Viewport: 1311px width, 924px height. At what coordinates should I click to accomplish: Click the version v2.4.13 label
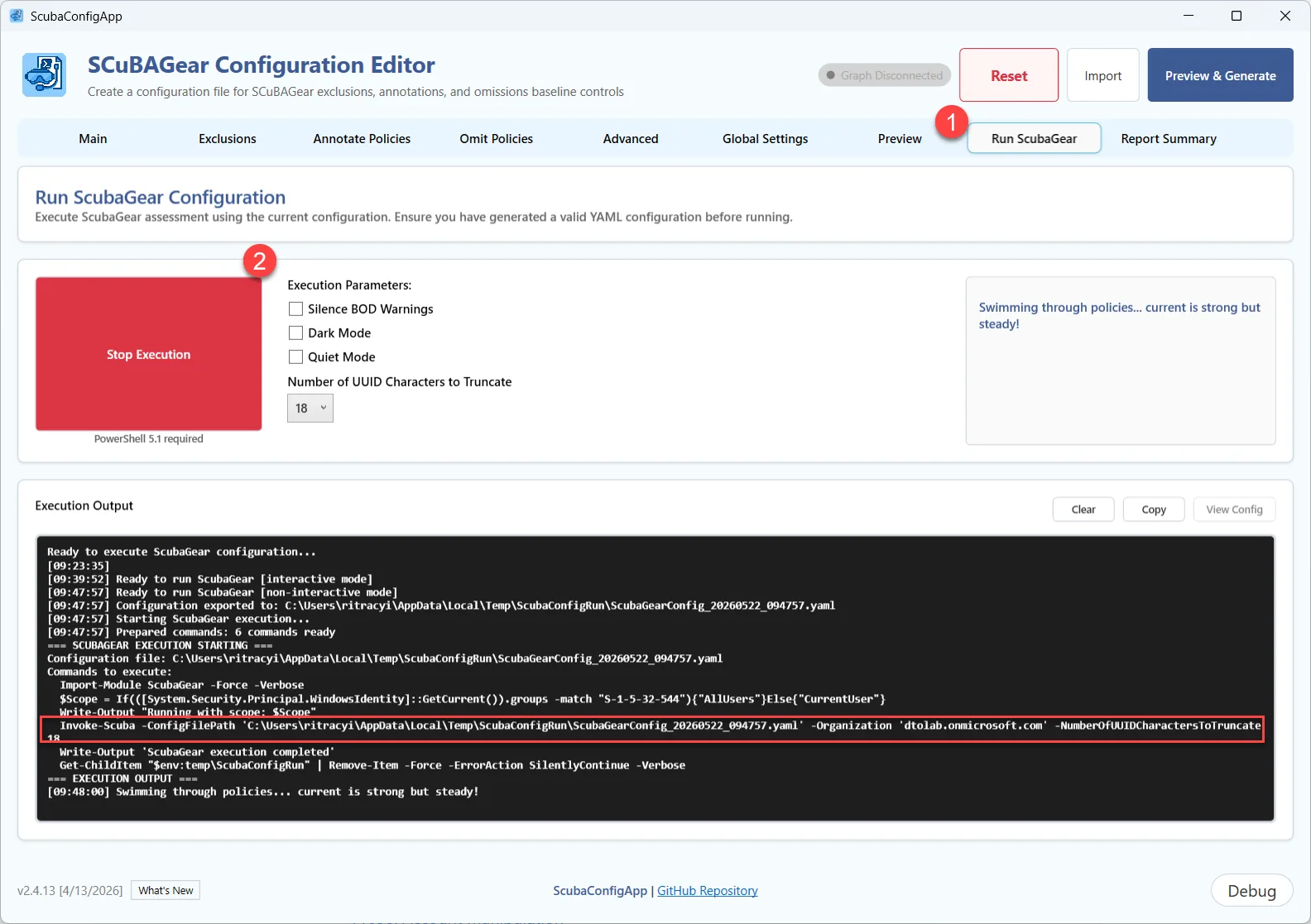70,890
